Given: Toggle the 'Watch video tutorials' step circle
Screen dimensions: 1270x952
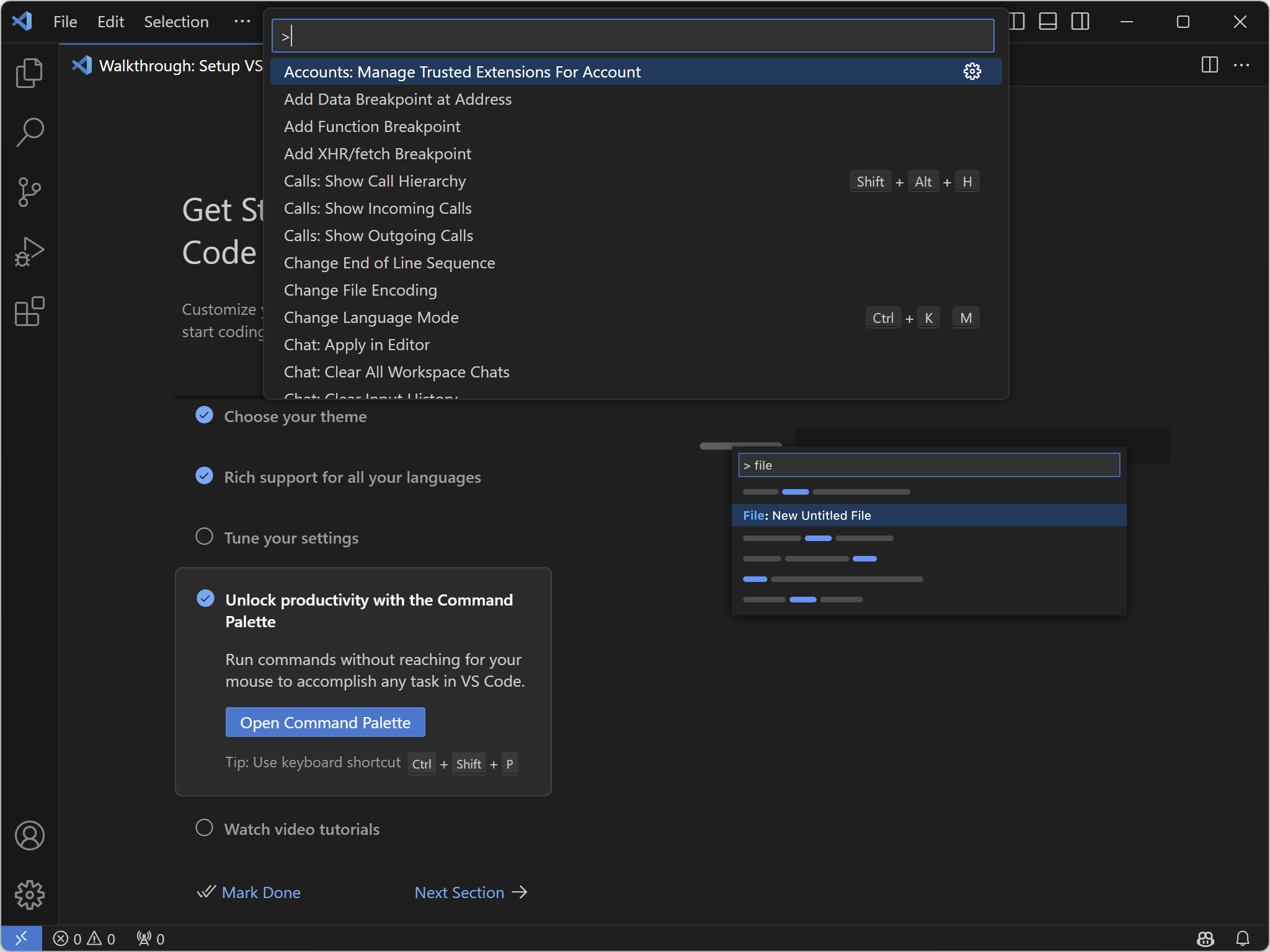Looking at the screenshot, I should coord(204,828).
